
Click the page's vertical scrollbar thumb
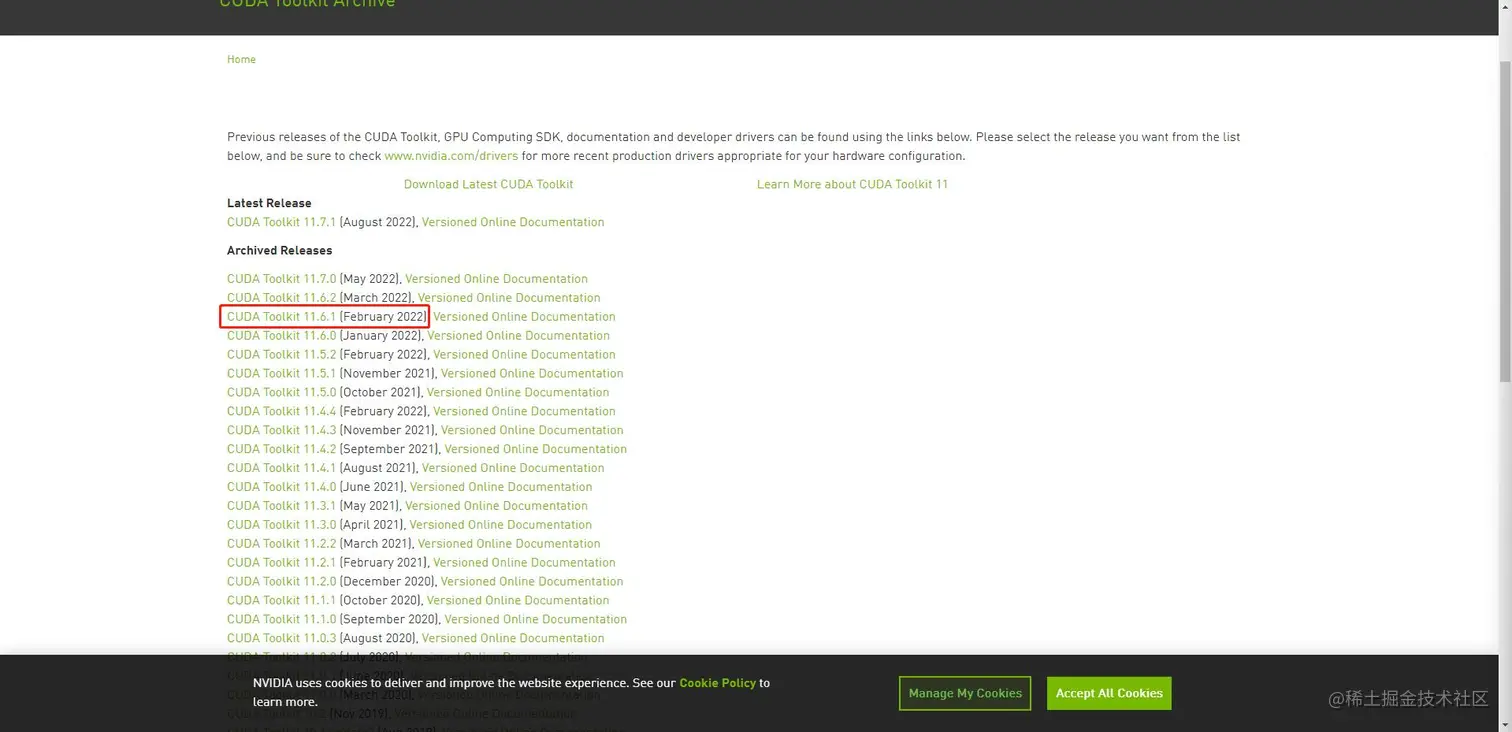(x=1505, y=220)
